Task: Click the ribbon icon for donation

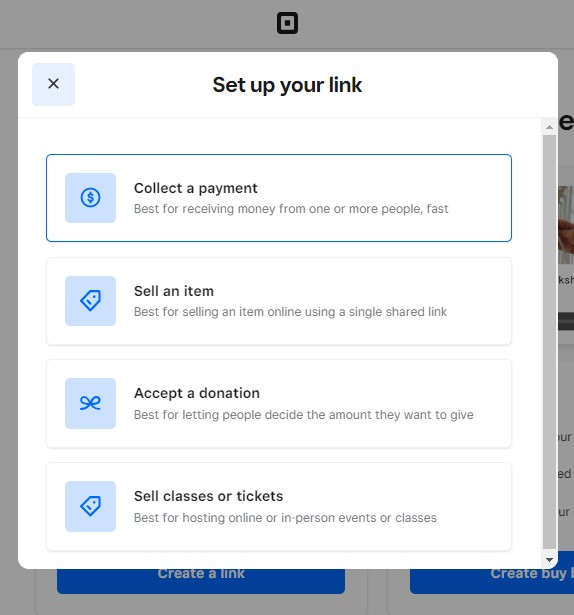Action: pyautogui.click(x=91, y=403)
